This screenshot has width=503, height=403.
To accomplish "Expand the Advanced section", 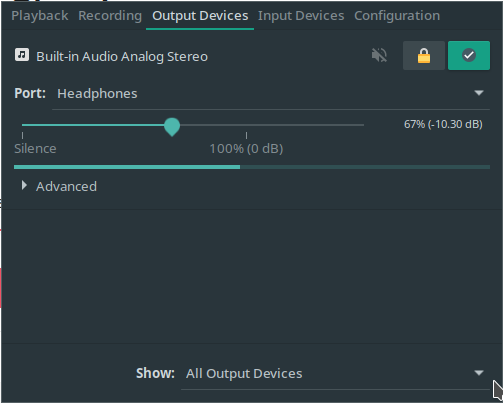I will pyautogui.click(x=59, y=186).
